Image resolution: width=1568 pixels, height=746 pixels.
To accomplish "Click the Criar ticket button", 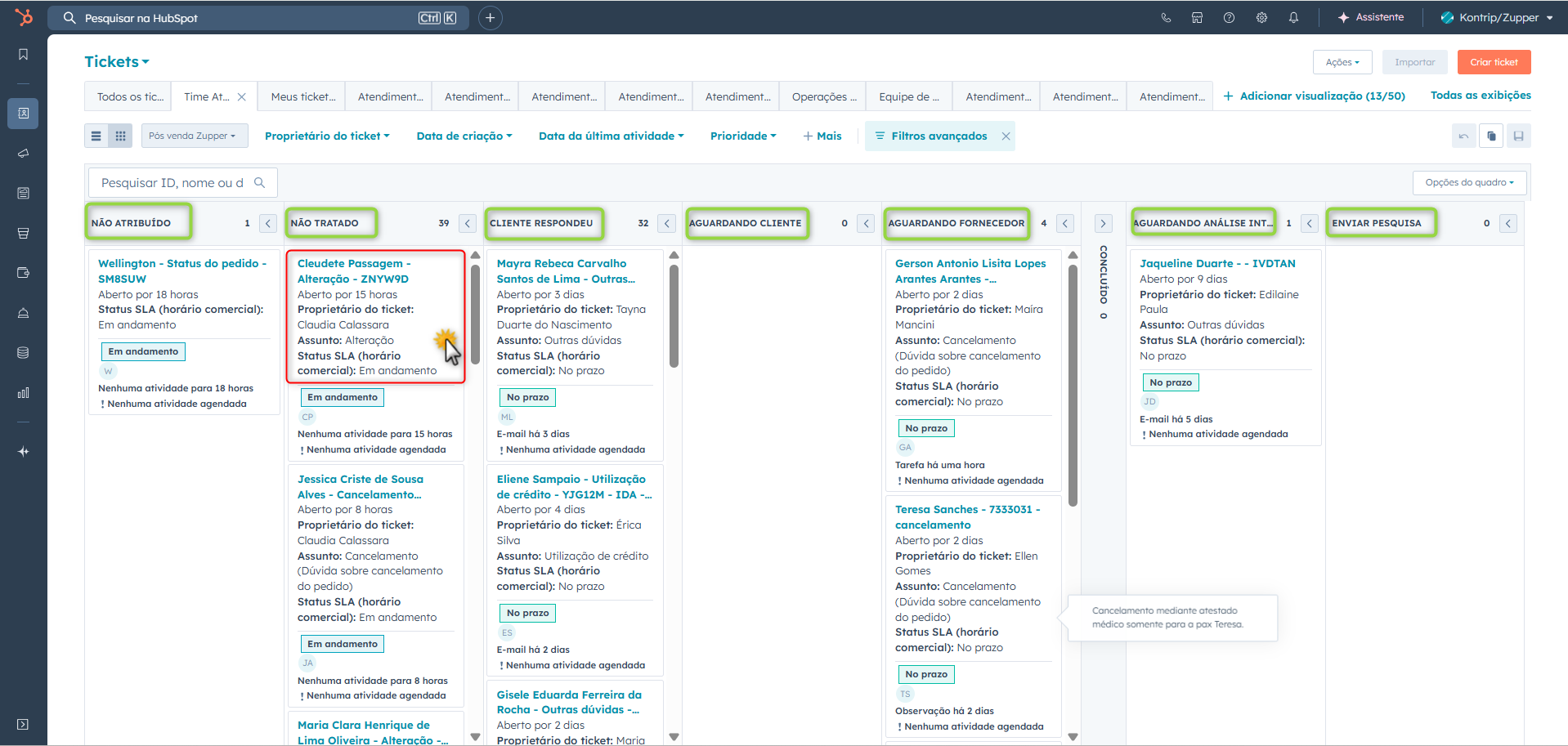I will pos(1494,62).
